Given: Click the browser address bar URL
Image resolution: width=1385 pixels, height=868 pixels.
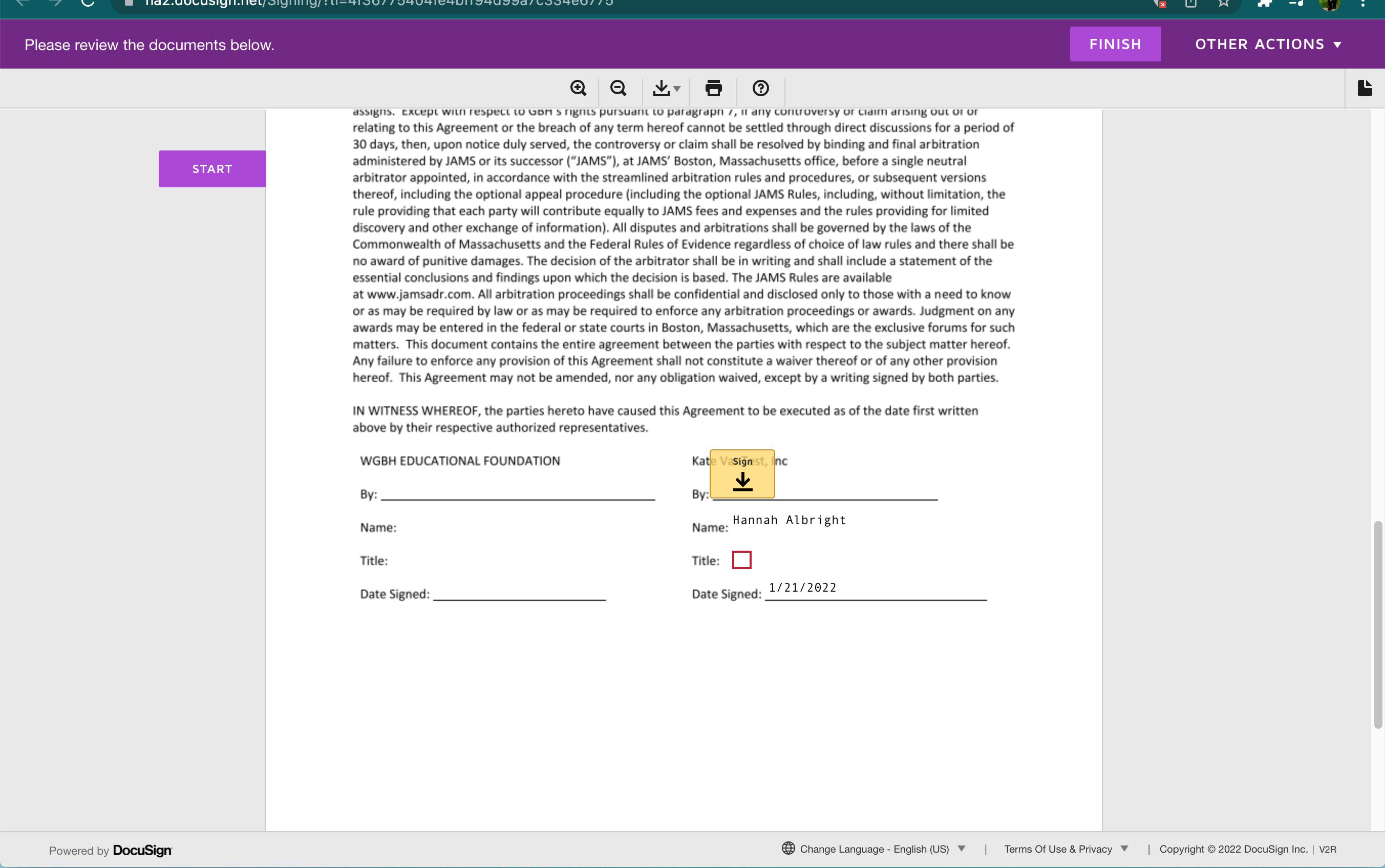Looking at the screenshot, I should coord(379,3).
